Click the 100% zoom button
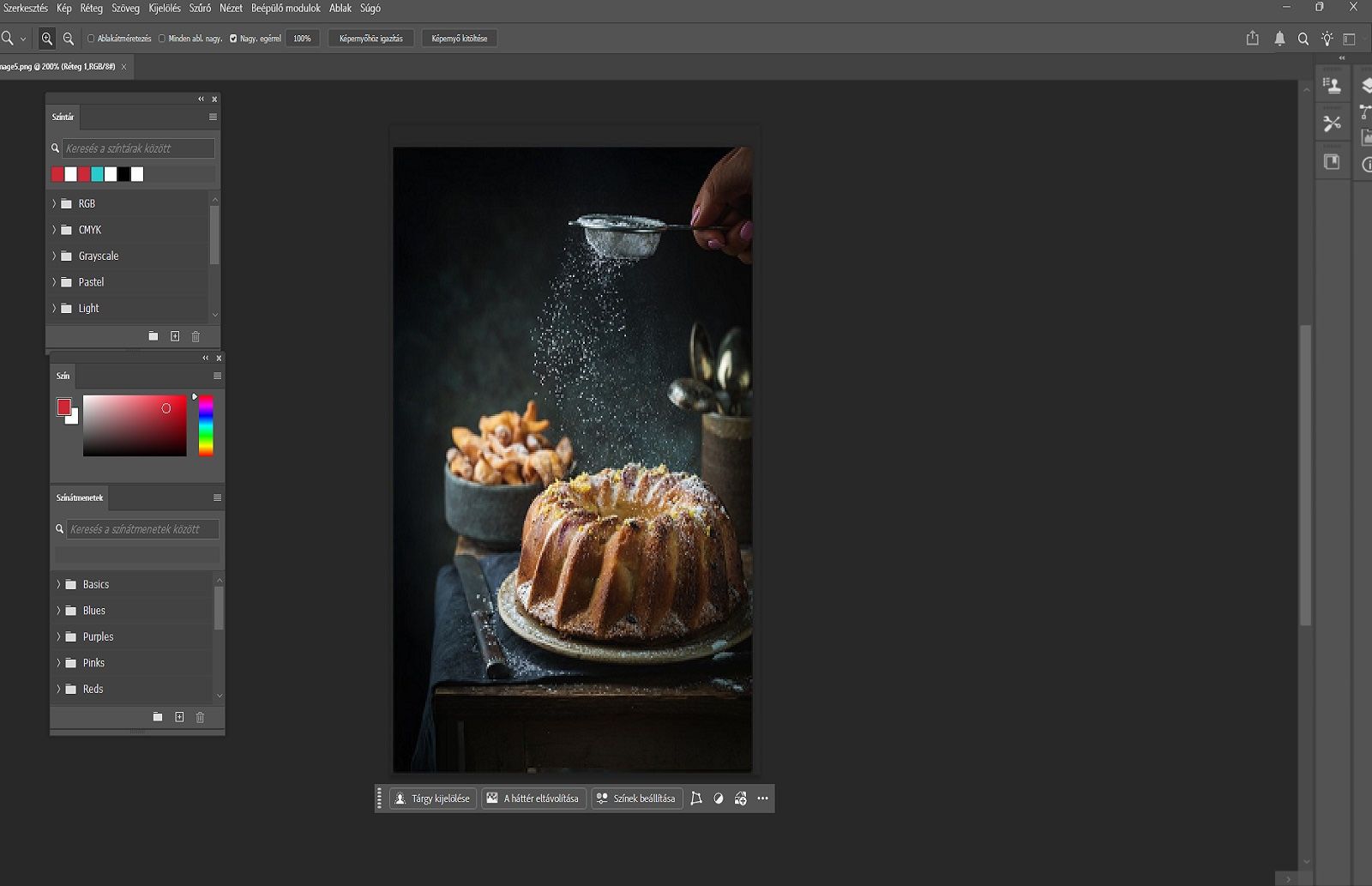Screen dimensions: 1372x886 coord(303,39)
